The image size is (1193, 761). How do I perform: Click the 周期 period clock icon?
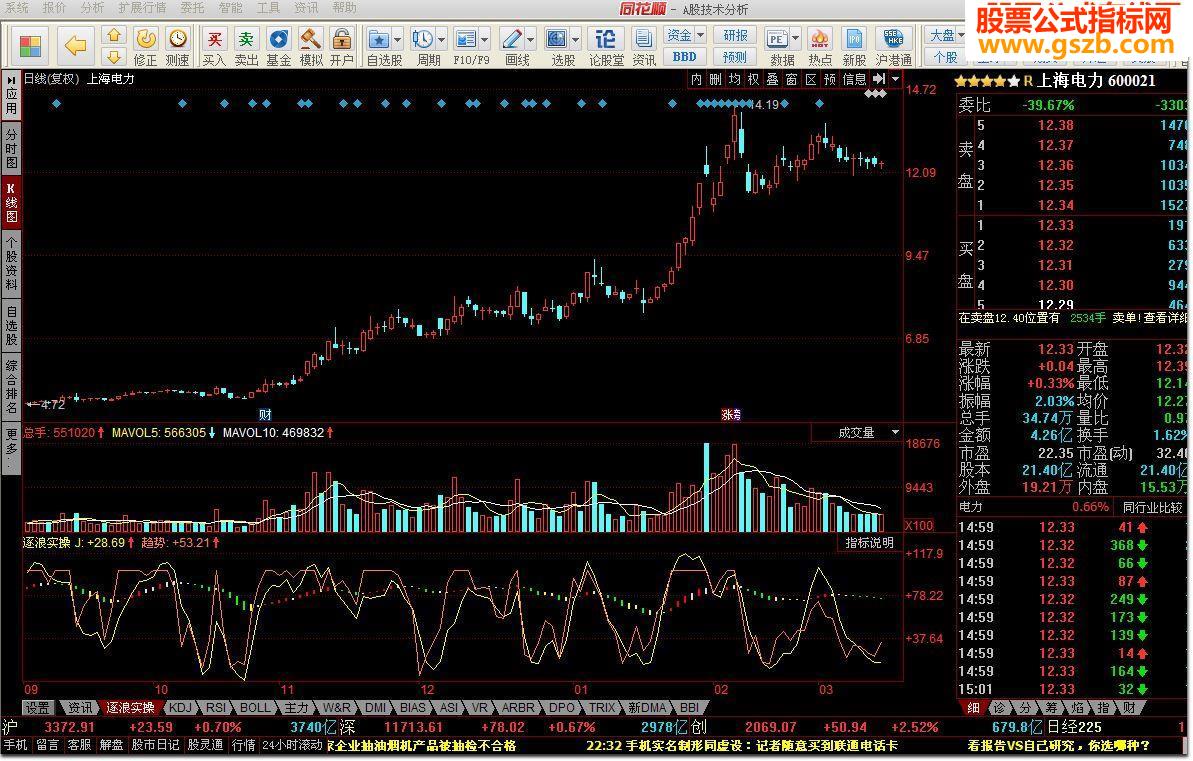[422, 38]
